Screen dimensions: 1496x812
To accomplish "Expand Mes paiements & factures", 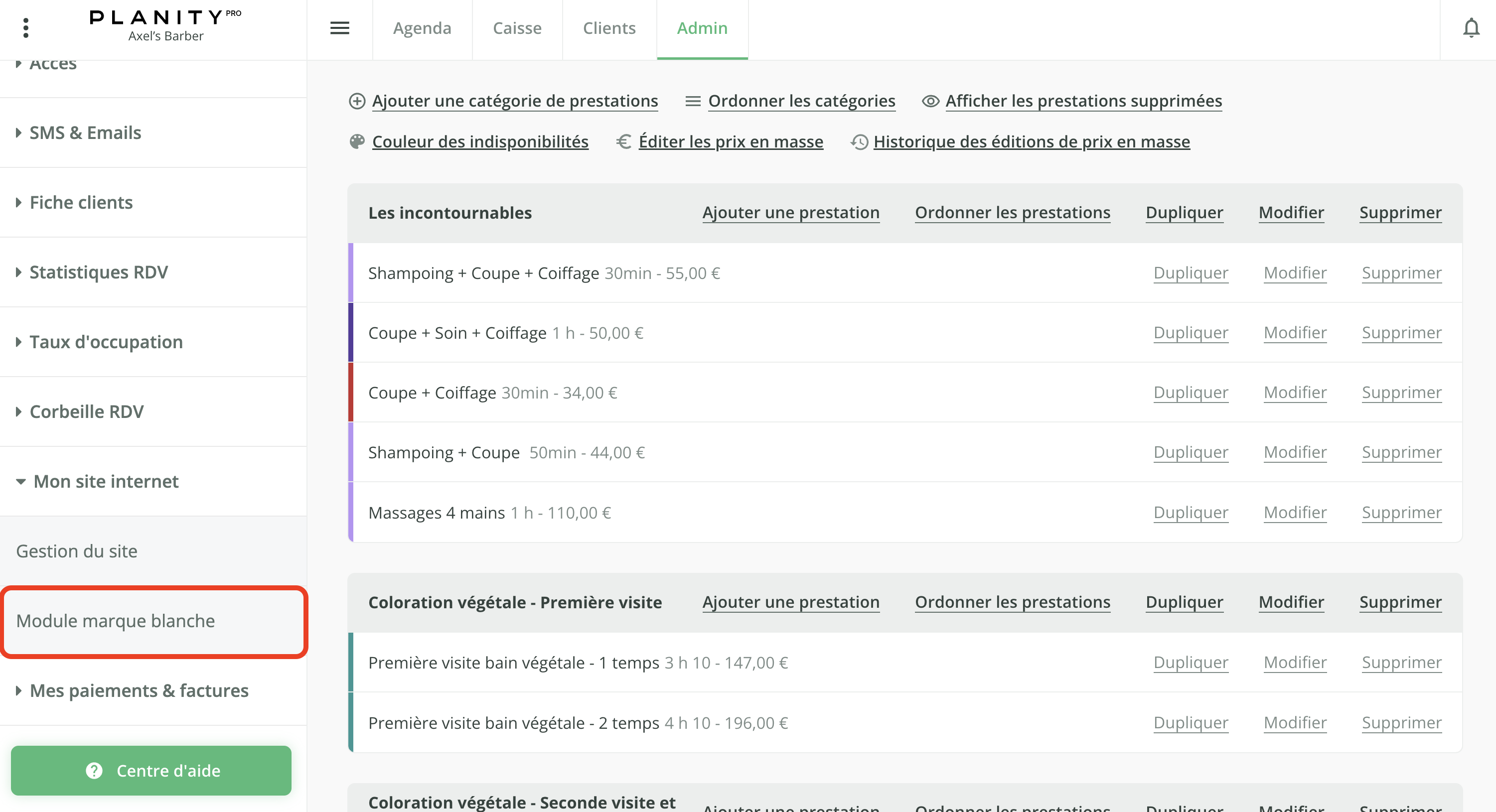I will 139,690.
